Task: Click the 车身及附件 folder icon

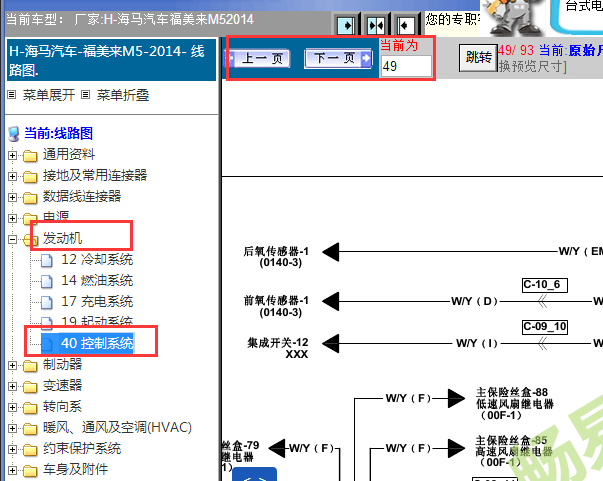Action: [30, 471]
